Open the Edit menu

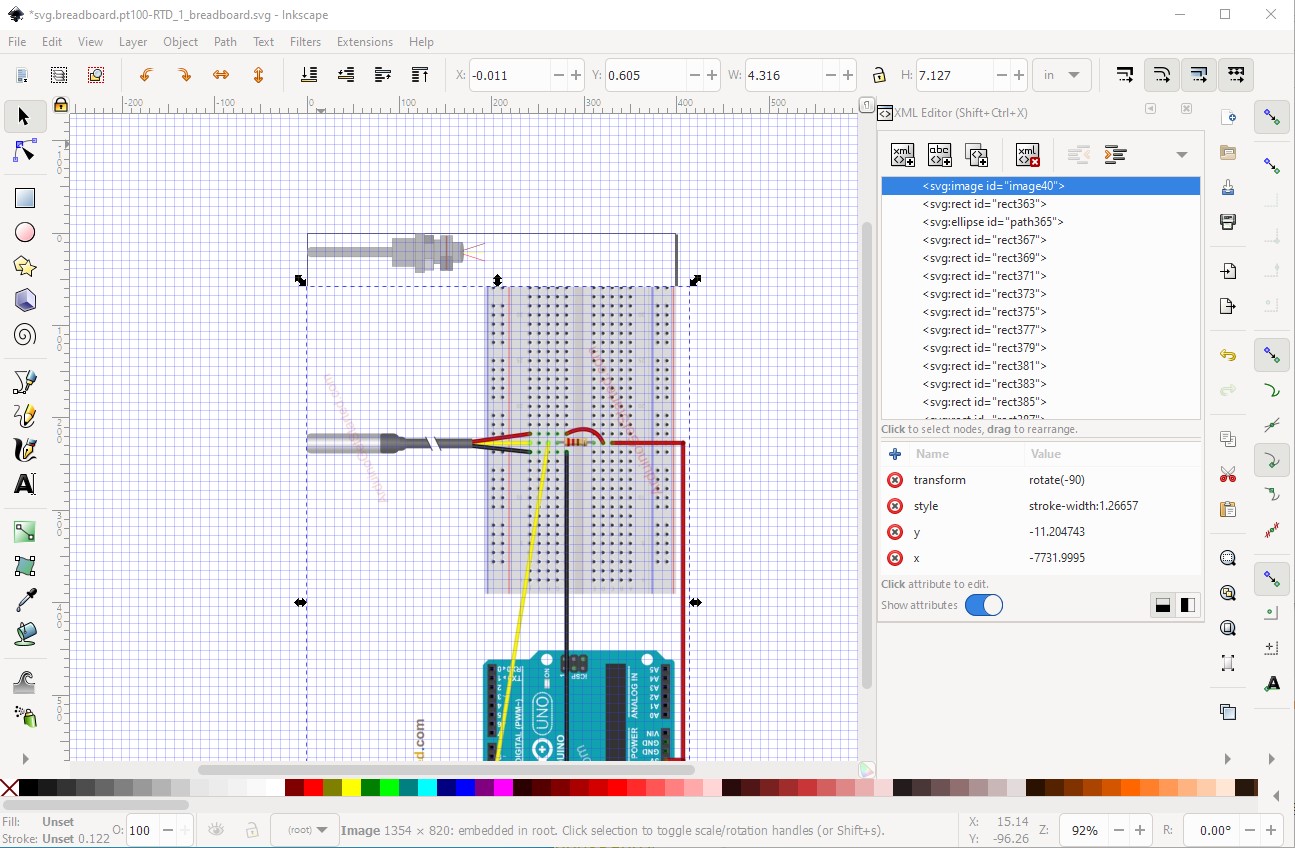tap(52, 42)
